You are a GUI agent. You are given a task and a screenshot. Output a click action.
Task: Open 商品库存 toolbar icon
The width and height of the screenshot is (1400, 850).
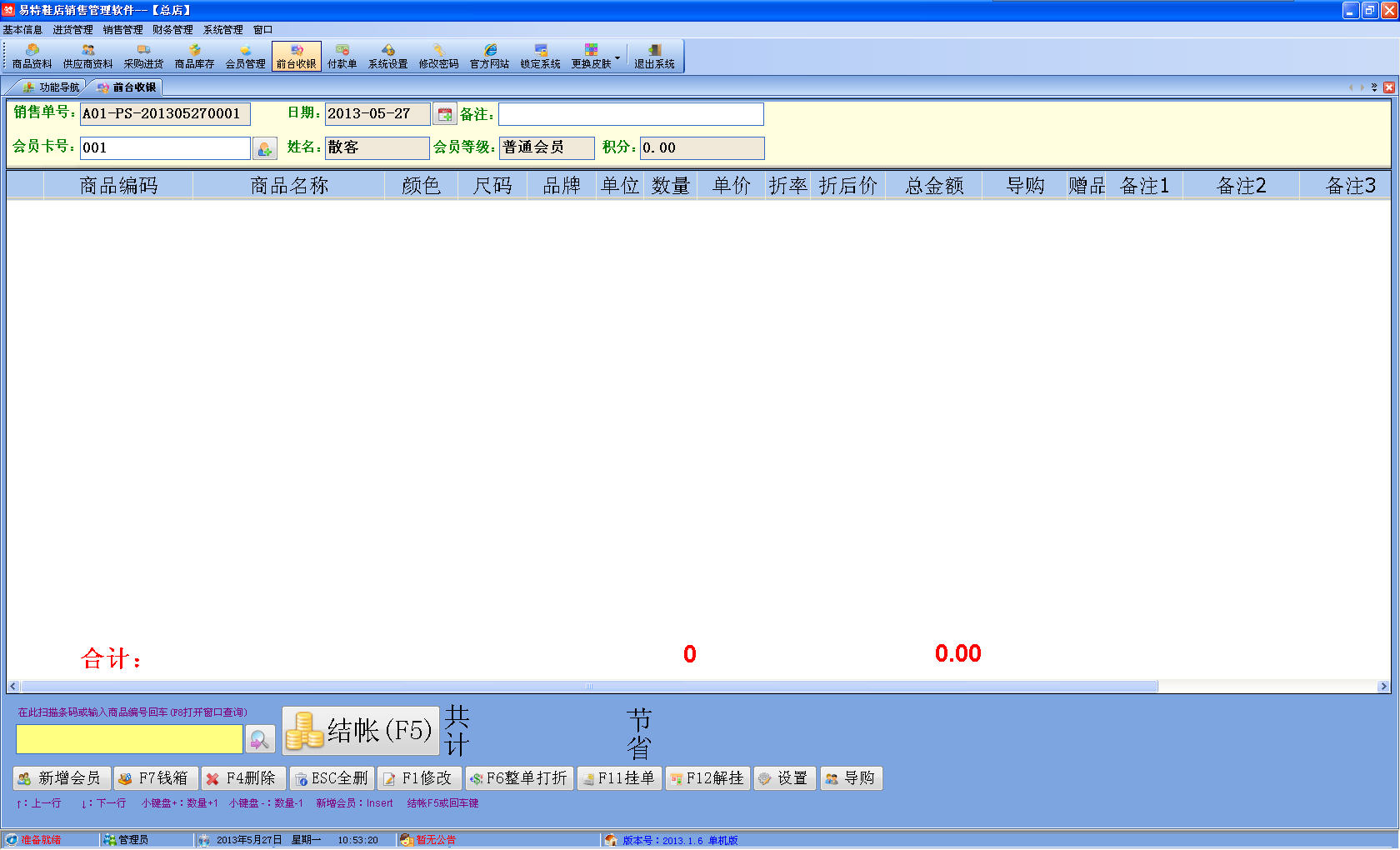pyautogui.click(x=194, y=57)
